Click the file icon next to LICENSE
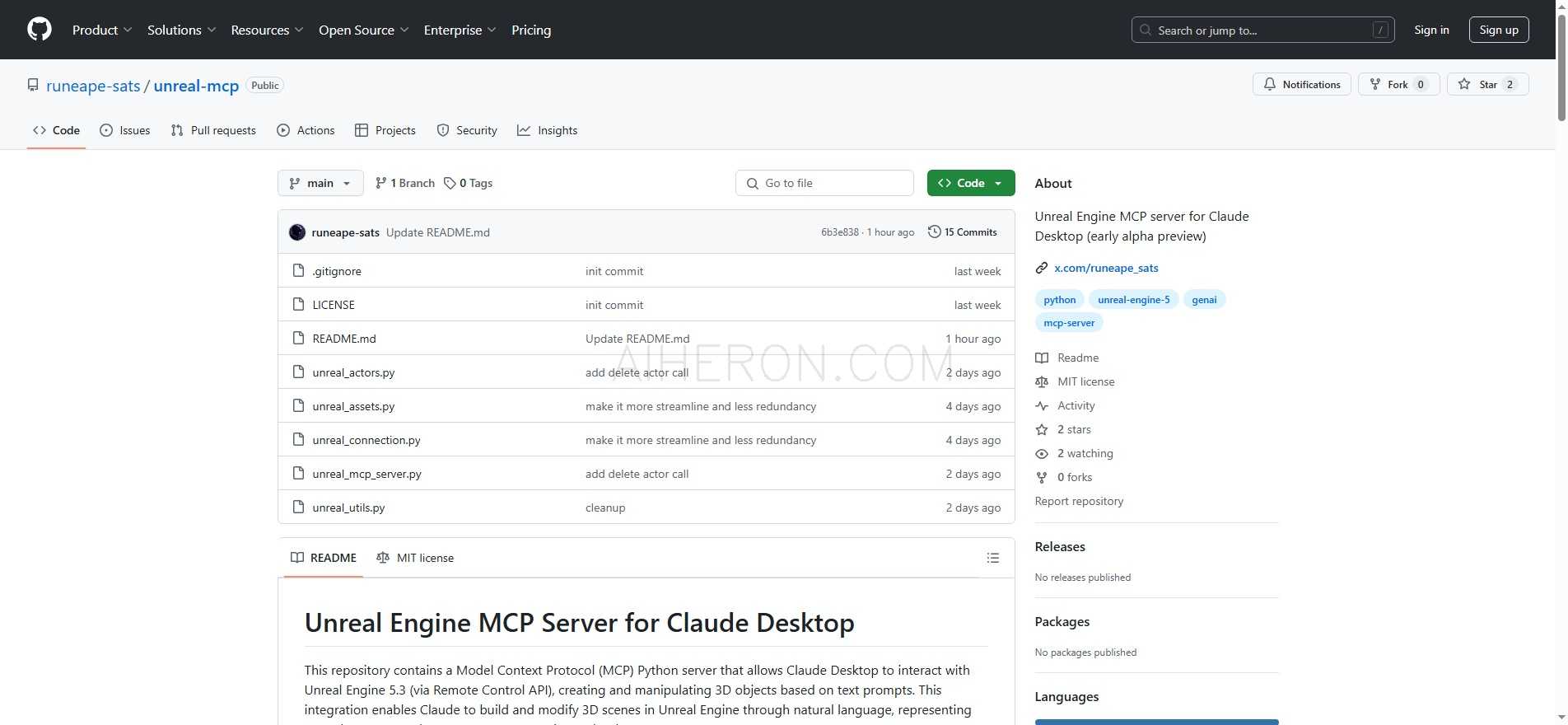Screen dimensions: 1568x725 pos(299,305)
